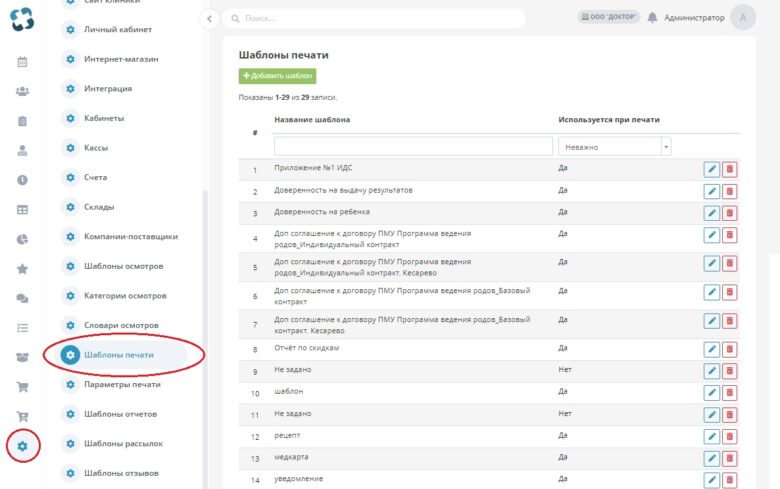Edit the 'медкарта' template
Screen dimensions: 780x489
pyautogui.click(x=712, y=458)
